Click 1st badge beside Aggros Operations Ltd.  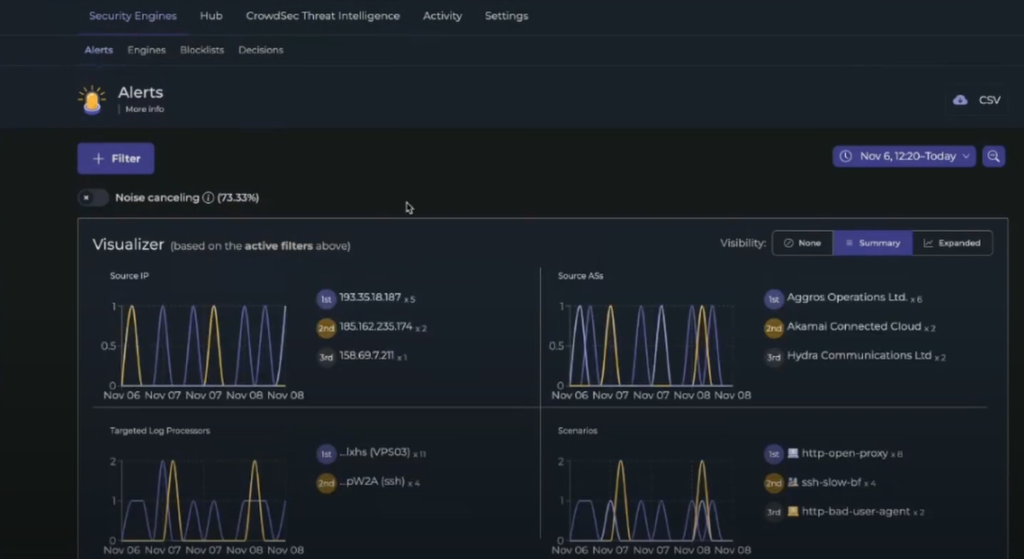773,299
